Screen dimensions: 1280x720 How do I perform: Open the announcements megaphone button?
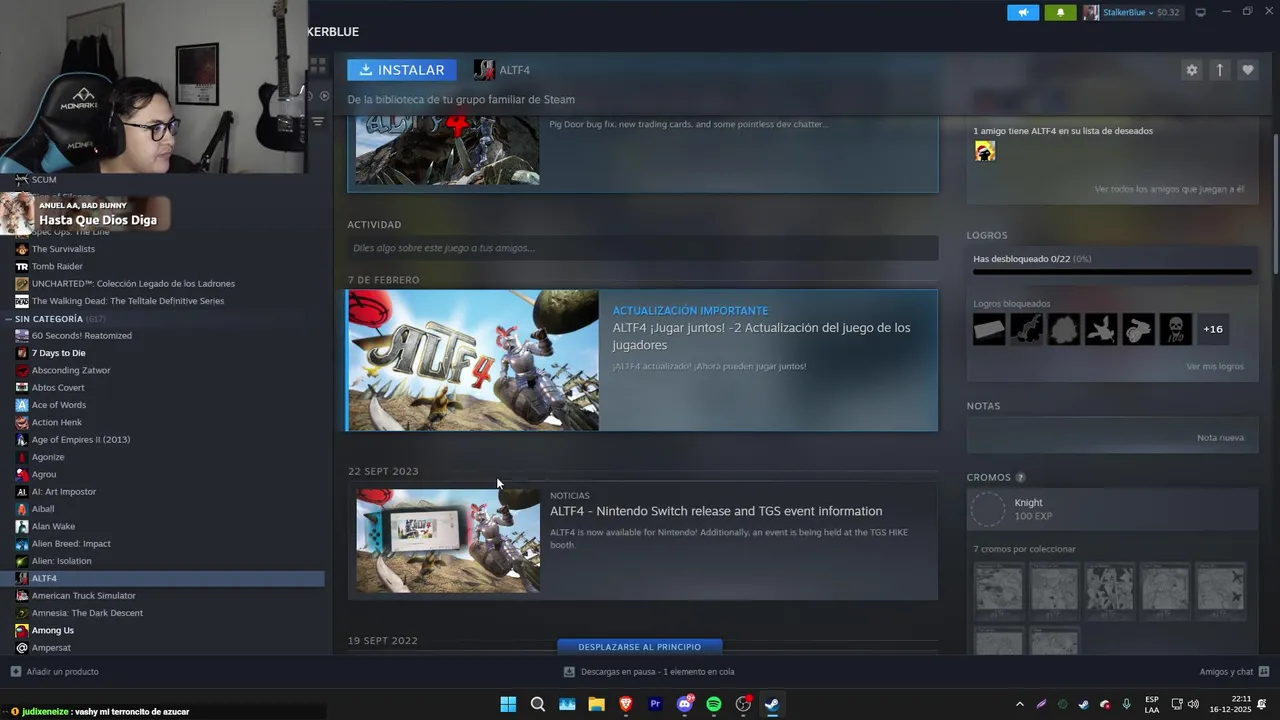tap(1022, 12)
